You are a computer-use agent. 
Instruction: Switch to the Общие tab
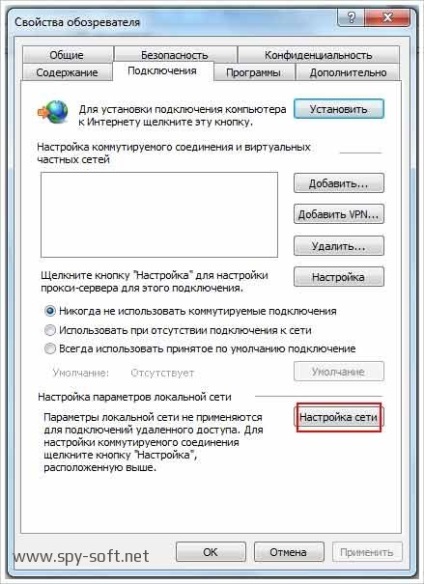pyautogui.click(x=67, y=55)
